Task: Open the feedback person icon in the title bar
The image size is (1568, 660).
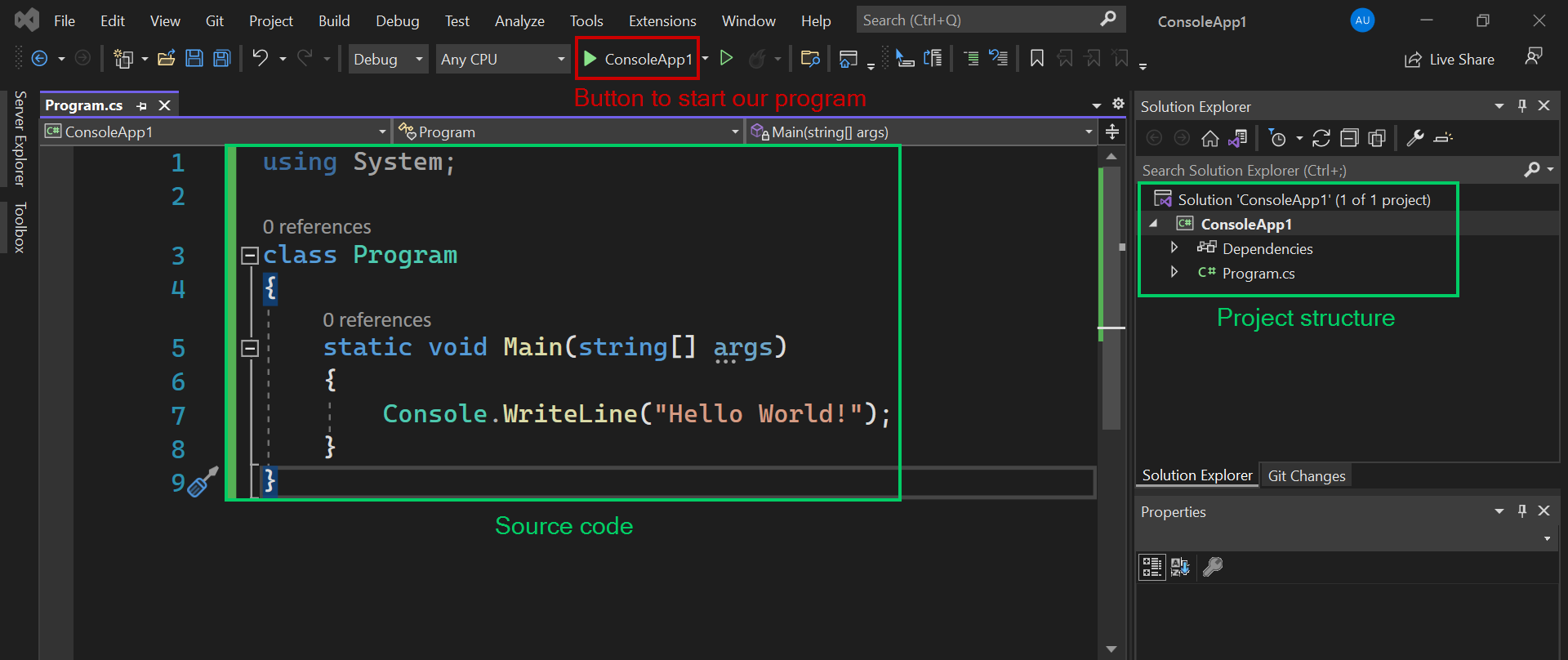Action: point(1534,56)
